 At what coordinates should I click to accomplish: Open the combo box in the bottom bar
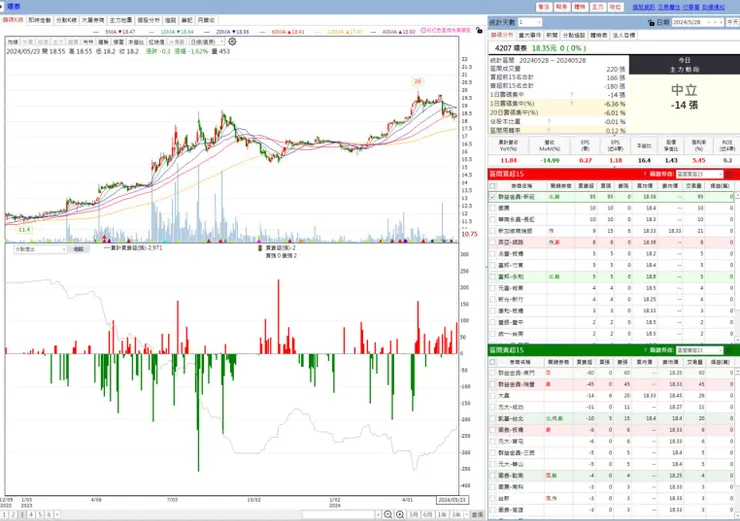(x=342, y=514)
